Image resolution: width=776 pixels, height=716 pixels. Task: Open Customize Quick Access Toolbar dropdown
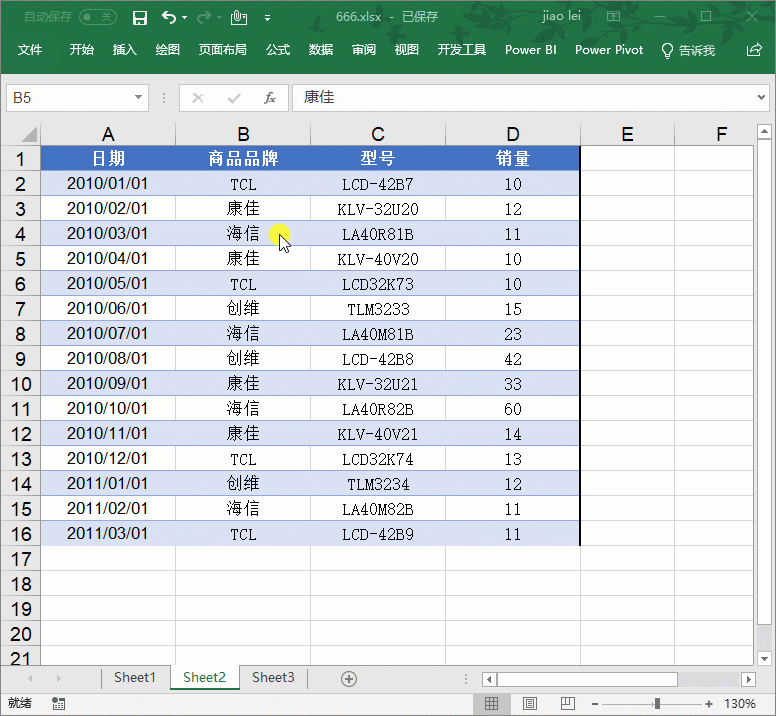[267, 18]
